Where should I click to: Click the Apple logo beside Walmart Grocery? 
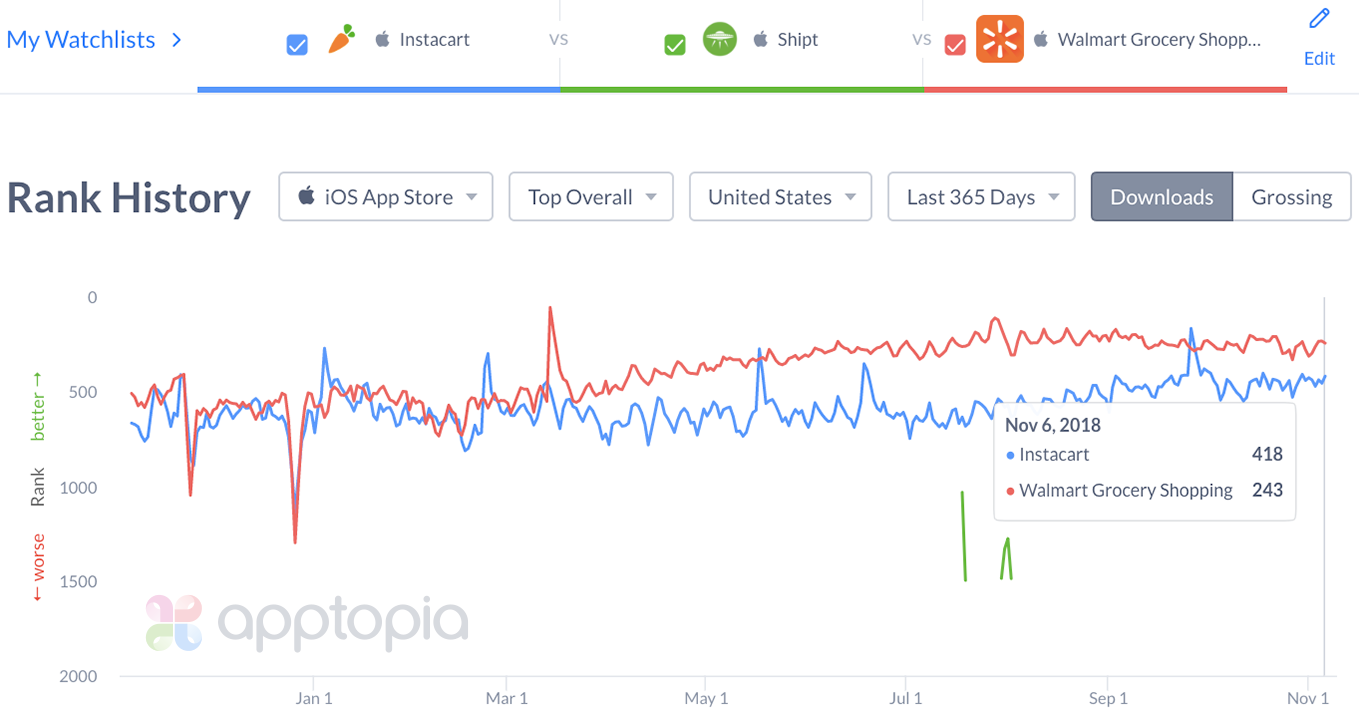(x=1041, y=40)
